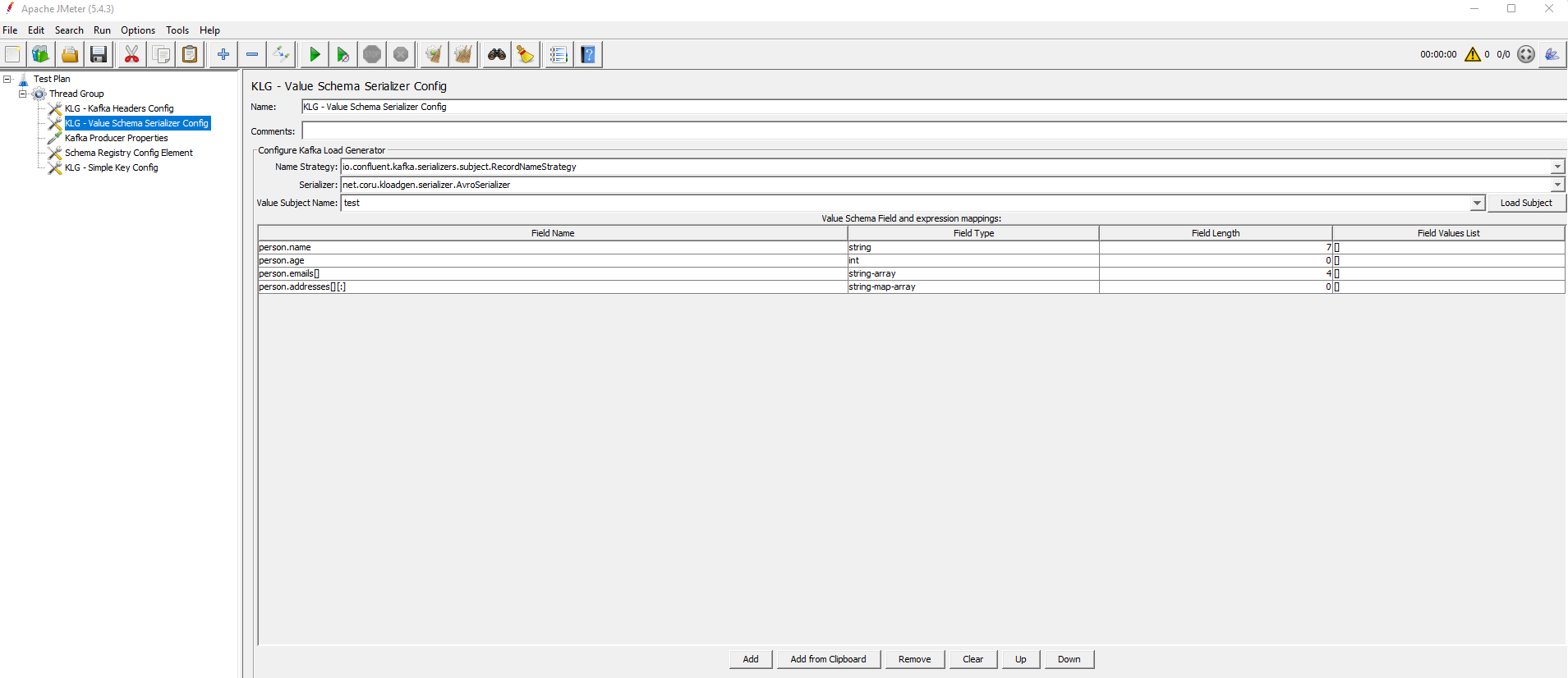Image resolution: width=1568 pixels, height=678 pixels.
Task: Open the Function Helper list icon
Action: [559, 55]
